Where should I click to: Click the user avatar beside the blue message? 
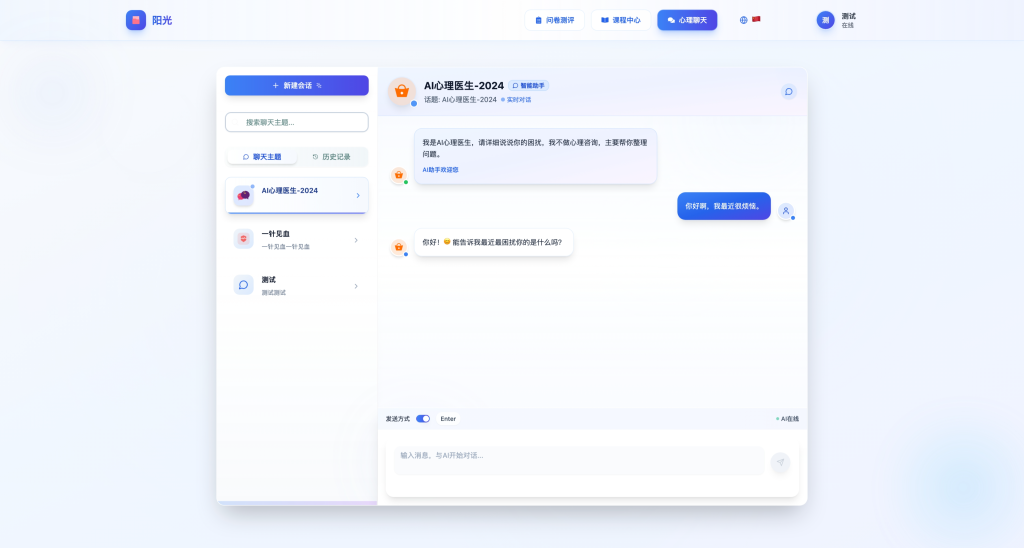786,211
